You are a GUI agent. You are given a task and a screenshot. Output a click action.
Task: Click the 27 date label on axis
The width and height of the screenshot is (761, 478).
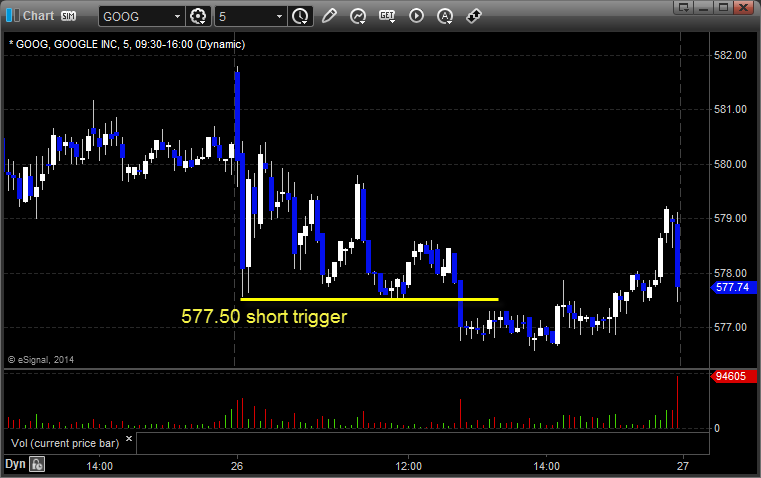[x=683, y=466]
